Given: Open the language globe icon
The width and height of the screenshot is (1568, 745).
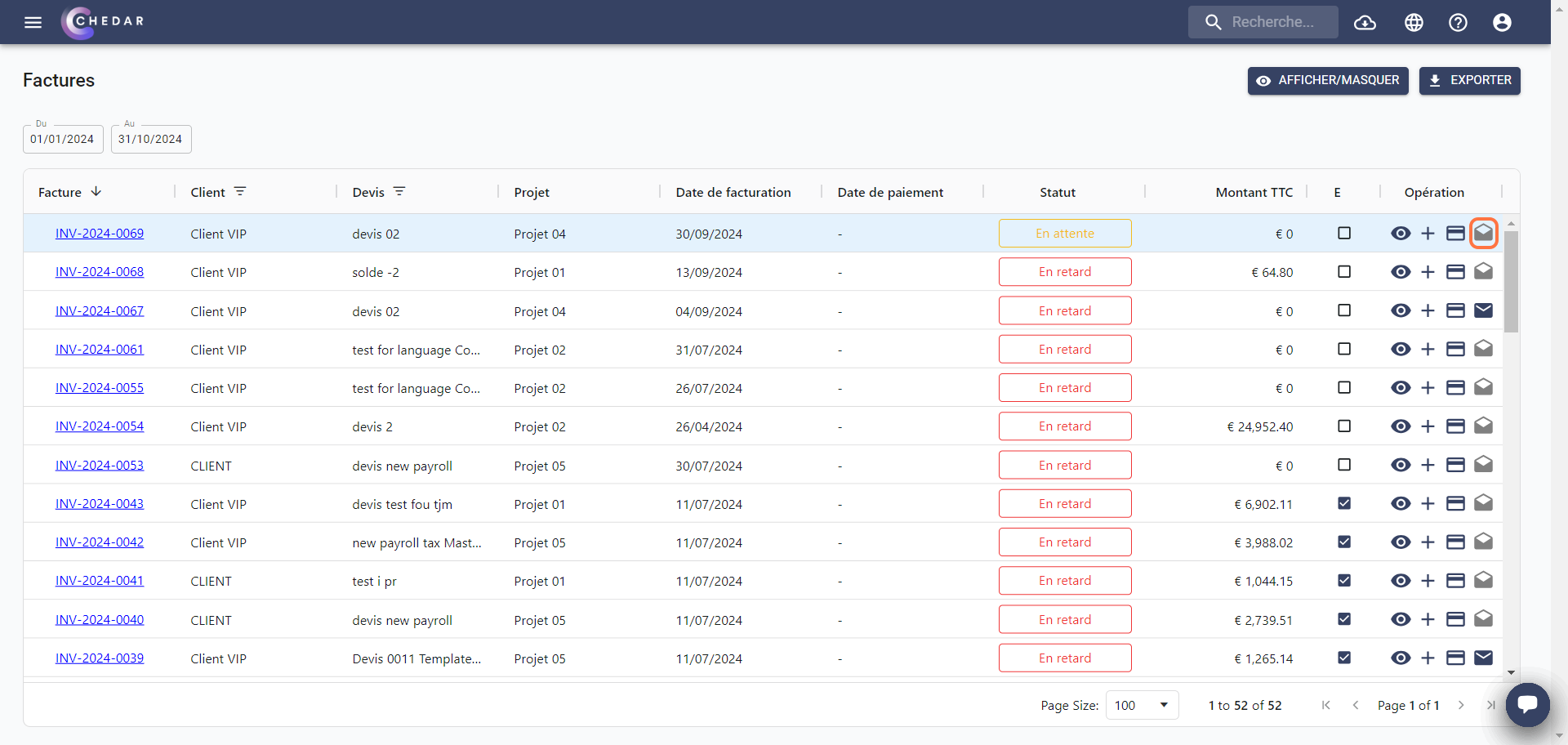Looking at the screenshot, I should coord(1414,22).
